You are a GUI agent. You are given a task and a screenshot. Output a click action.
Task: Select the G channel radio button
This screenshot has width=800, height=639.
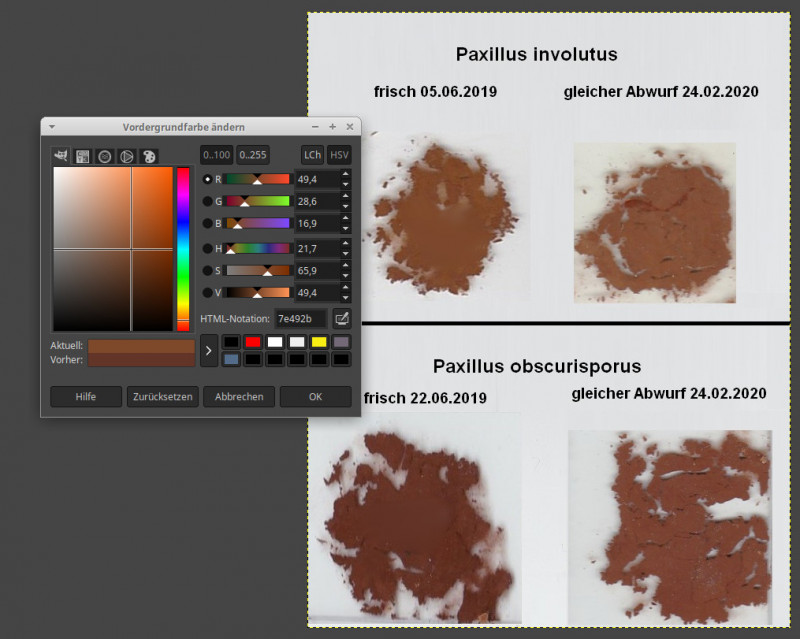[208, 202]
